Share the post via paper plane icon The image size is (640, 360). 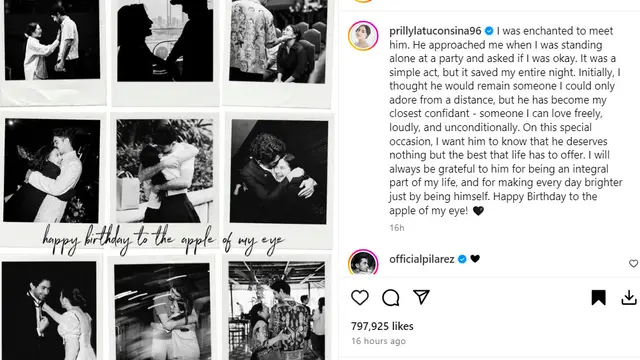pyautogui.click(x=421, y=297)
